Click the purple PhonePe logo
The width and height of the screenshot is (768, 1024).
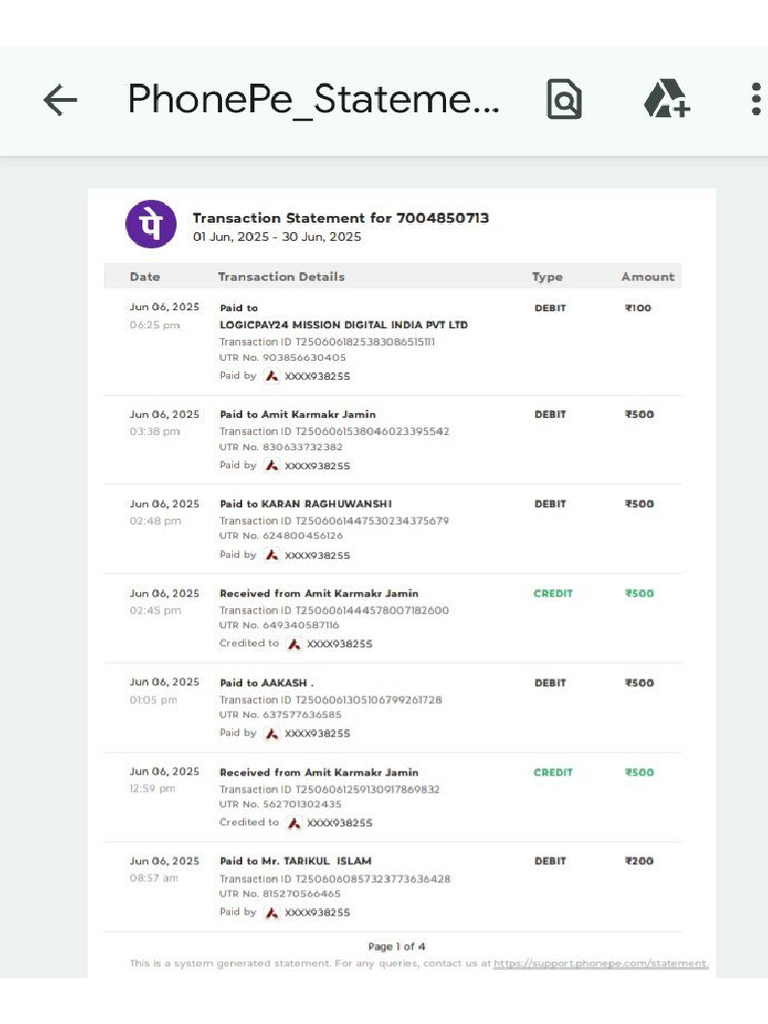click(151, 224)
